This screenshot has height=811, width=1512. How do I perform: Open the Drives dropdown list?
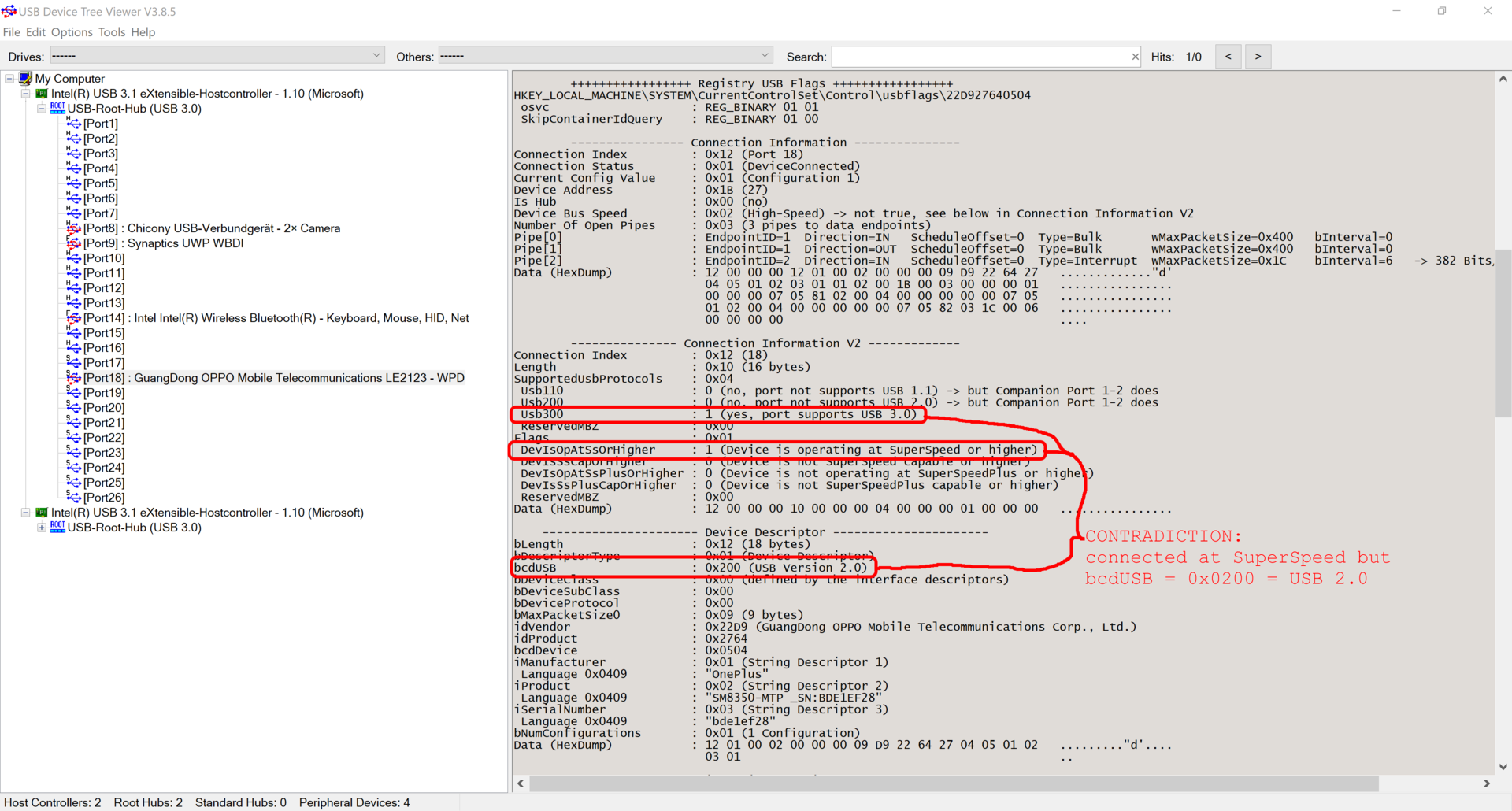[376, 56]
